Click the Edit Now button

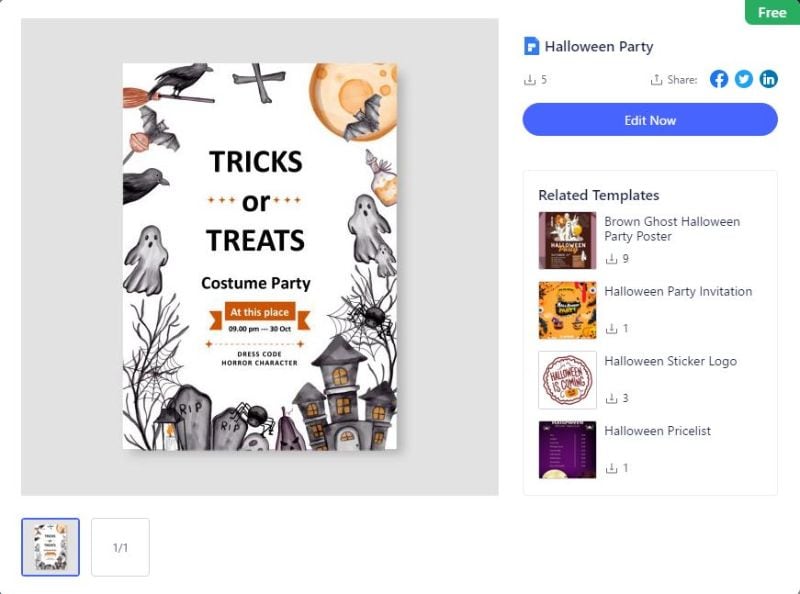(x=650, y=120)
